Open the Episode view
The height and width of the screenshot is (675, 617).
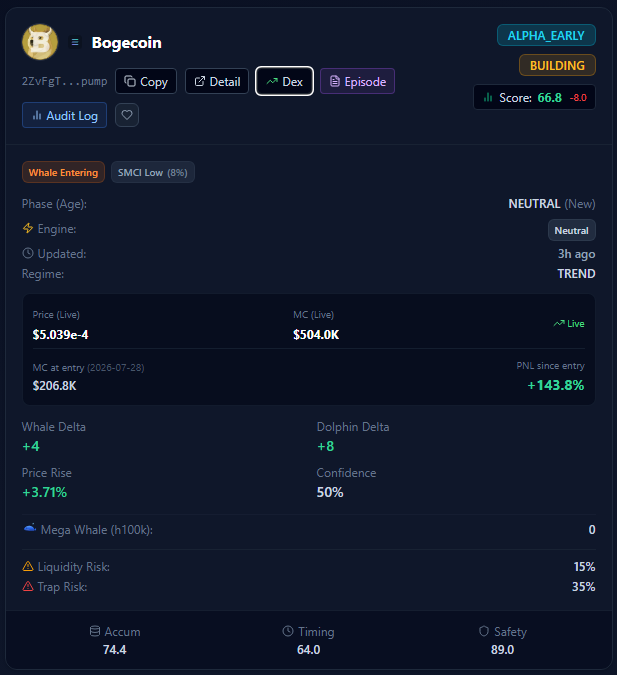point(357,81)
